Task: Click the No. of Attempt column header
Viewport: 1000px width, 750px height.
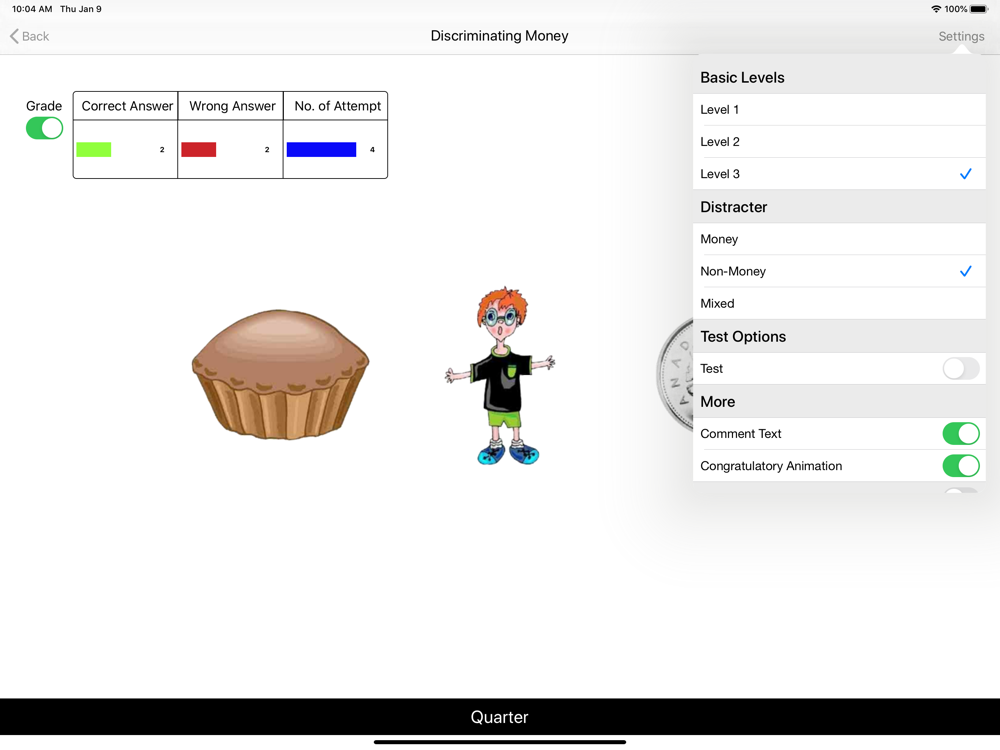Action: (x=337, y=106)
